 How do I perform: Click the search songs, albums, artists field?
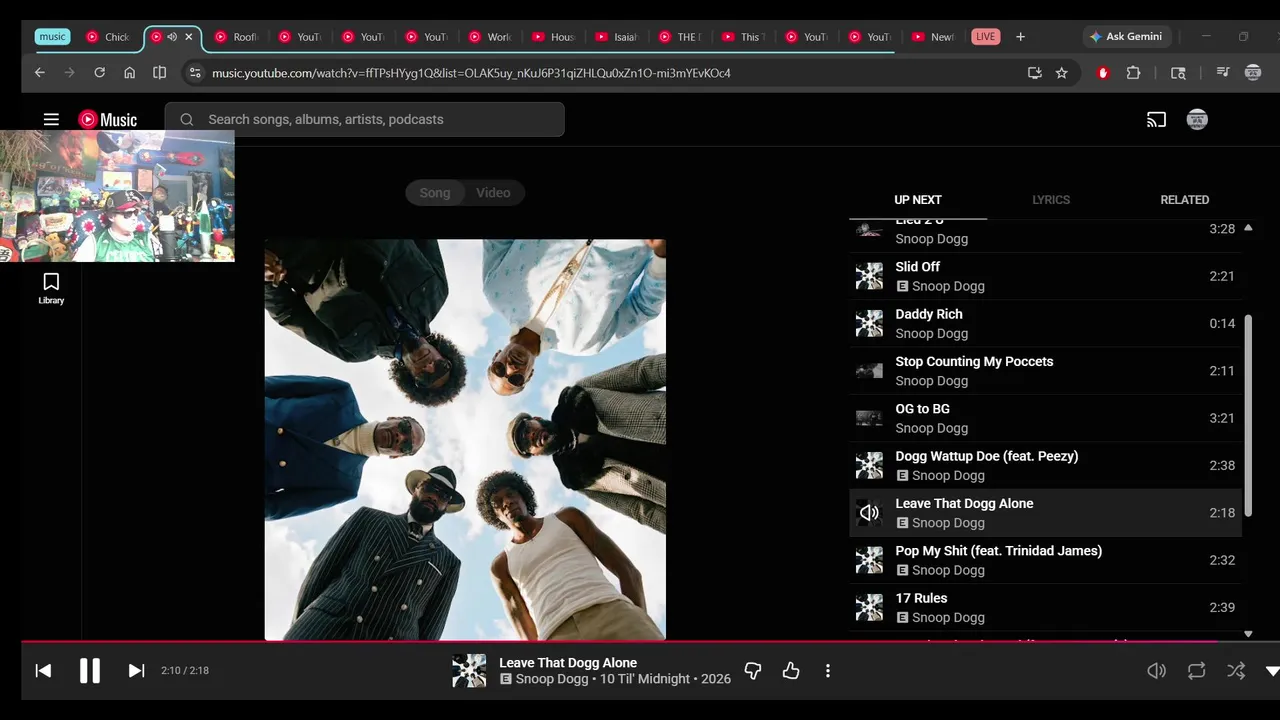tap(365, 119)
